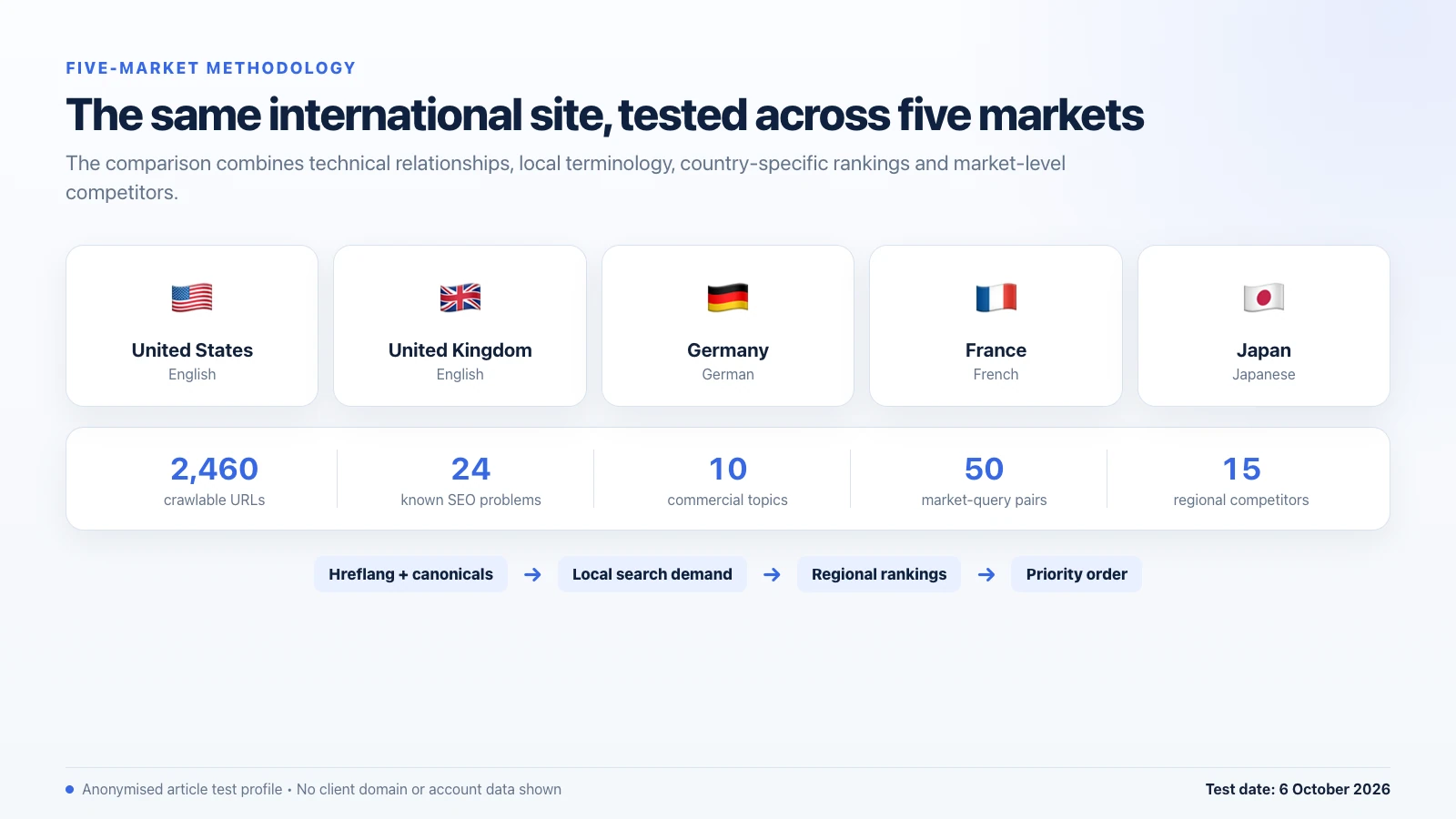Click the United States card title
Viewport: 1456px width, 819px height.
192,350
